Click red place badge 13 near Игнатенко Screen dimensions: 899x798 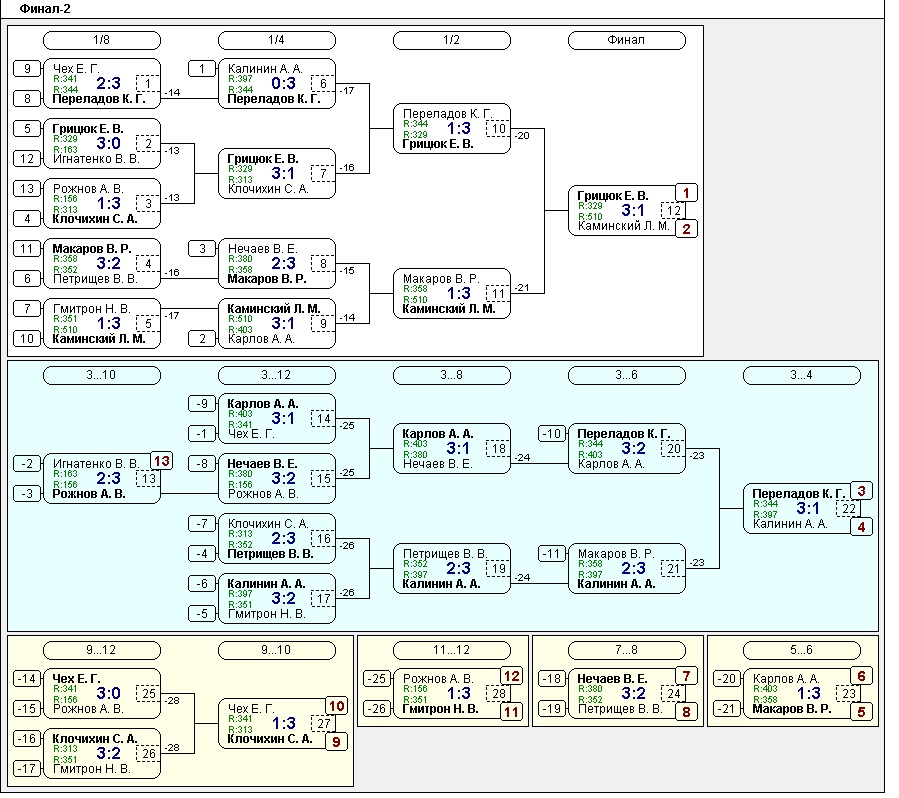click(161, 461)
